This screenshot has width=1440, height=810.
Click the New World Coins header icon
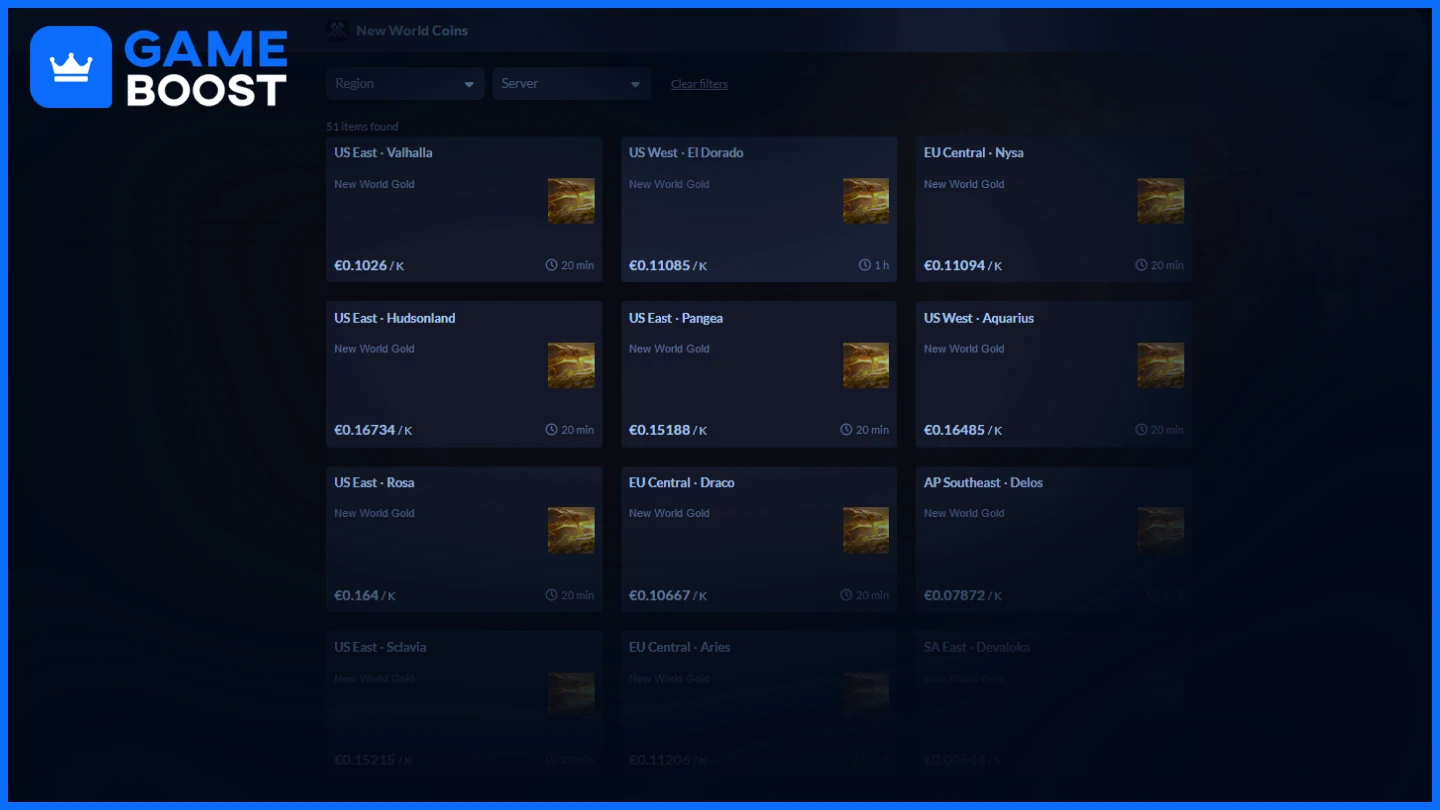coord(337,30)
